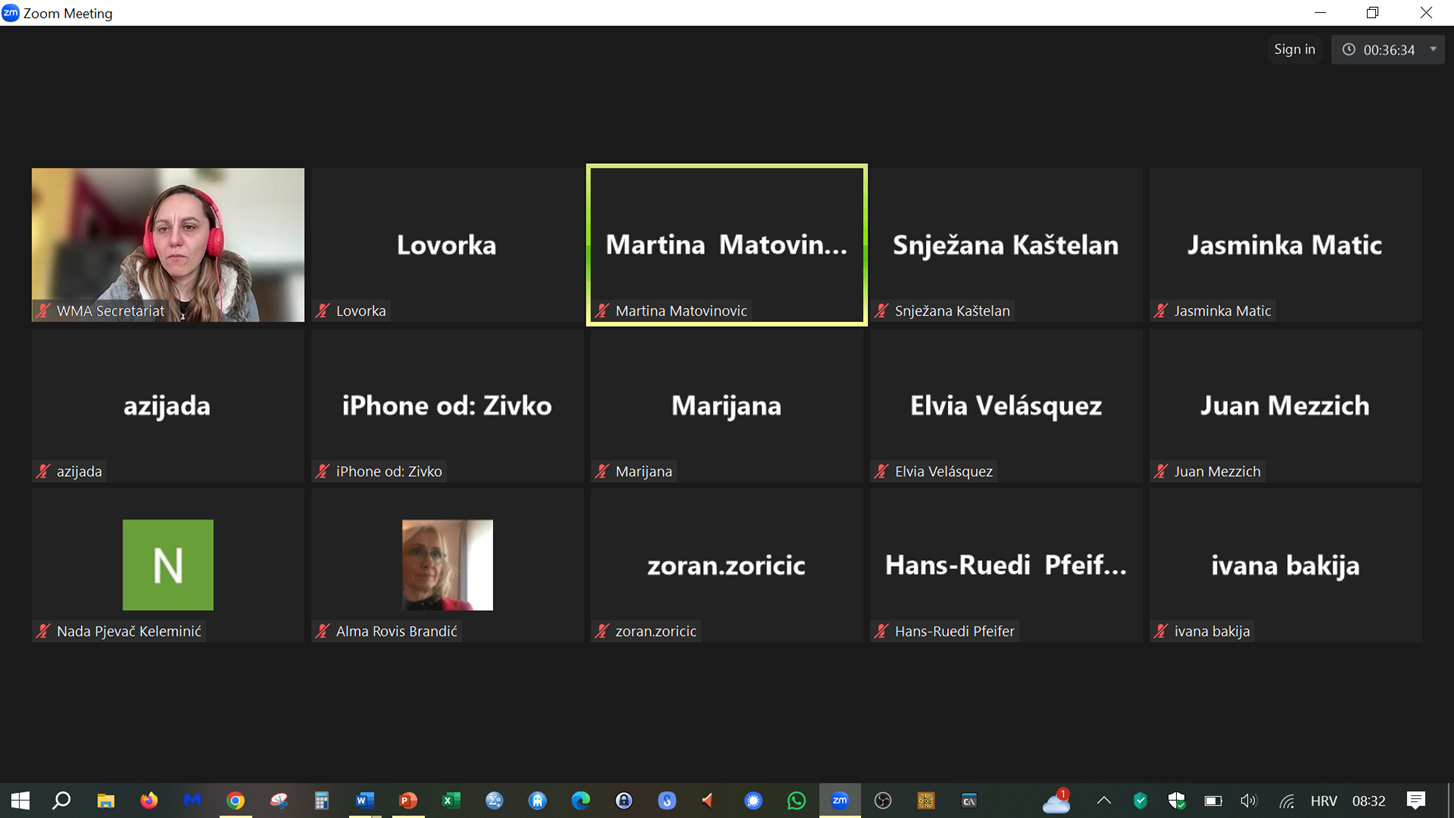Click the large 'iPhone od: Zivko' tile title

click(x=447, y=405)
